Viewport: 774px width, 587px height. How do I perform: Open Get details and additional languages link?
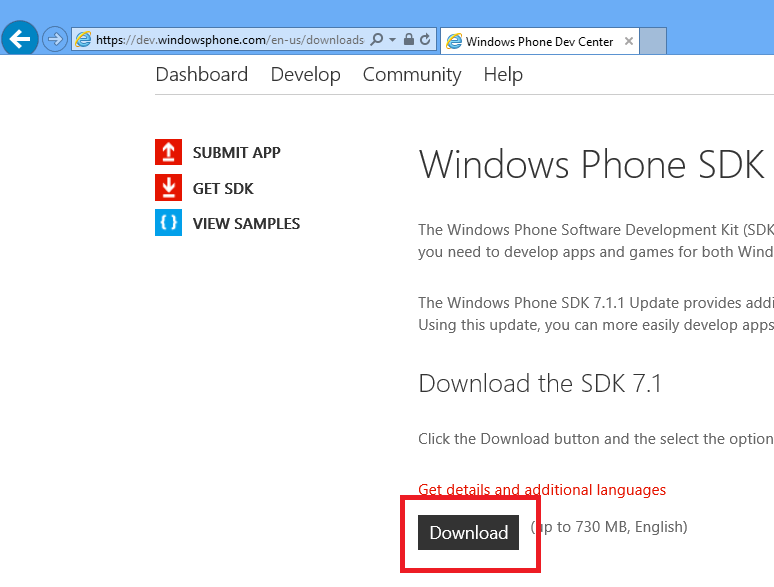542,490
